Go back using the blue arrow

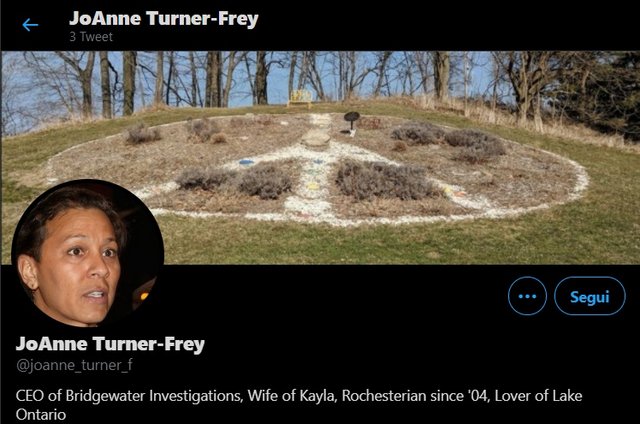tap(30, 25)
